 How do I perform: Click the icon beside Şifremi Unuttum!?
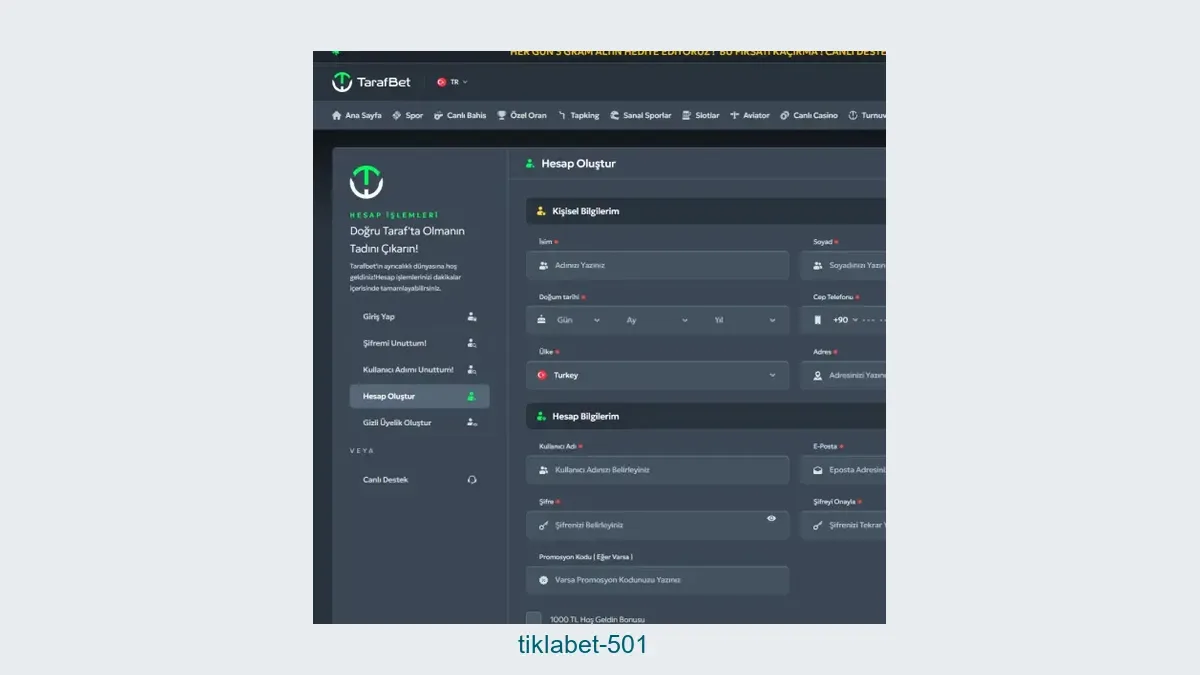click(472, 343)
